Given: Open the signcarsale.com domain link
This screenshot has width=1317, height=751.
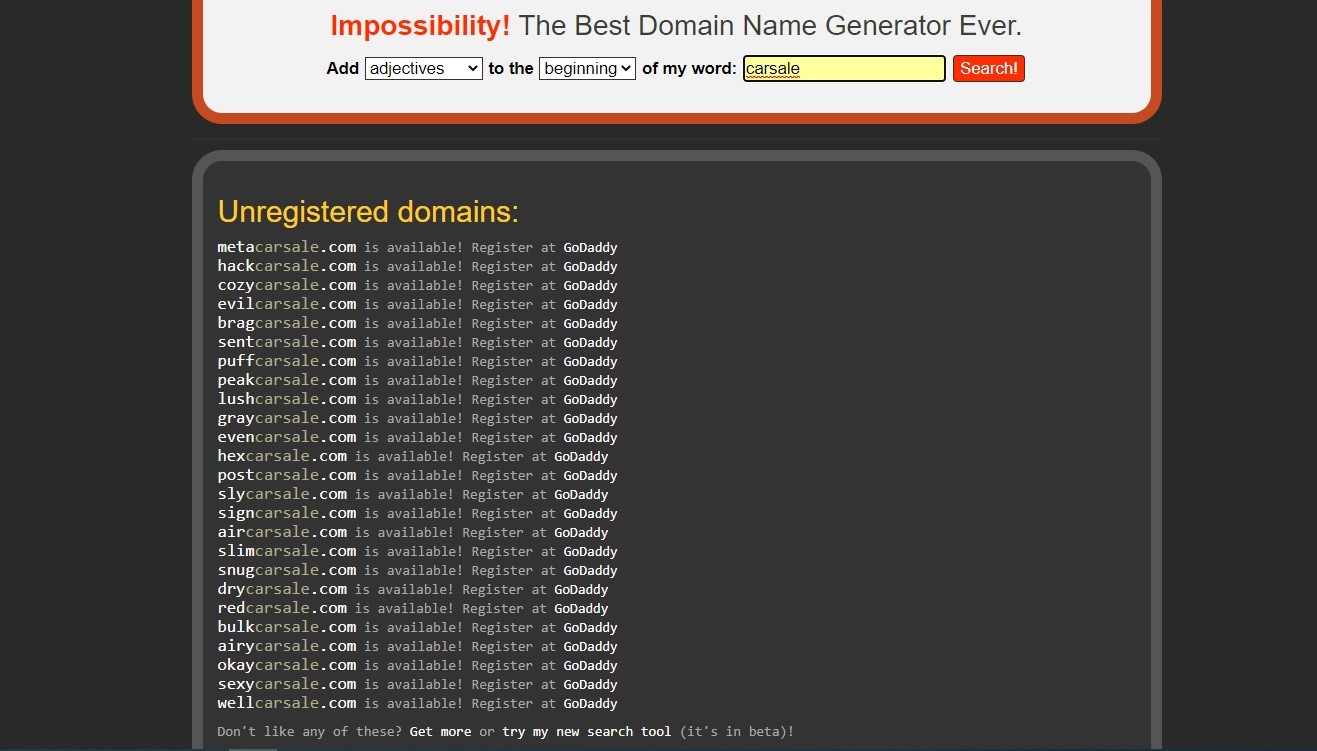Looking at the screenshot, I should click(x=287, y=513).
